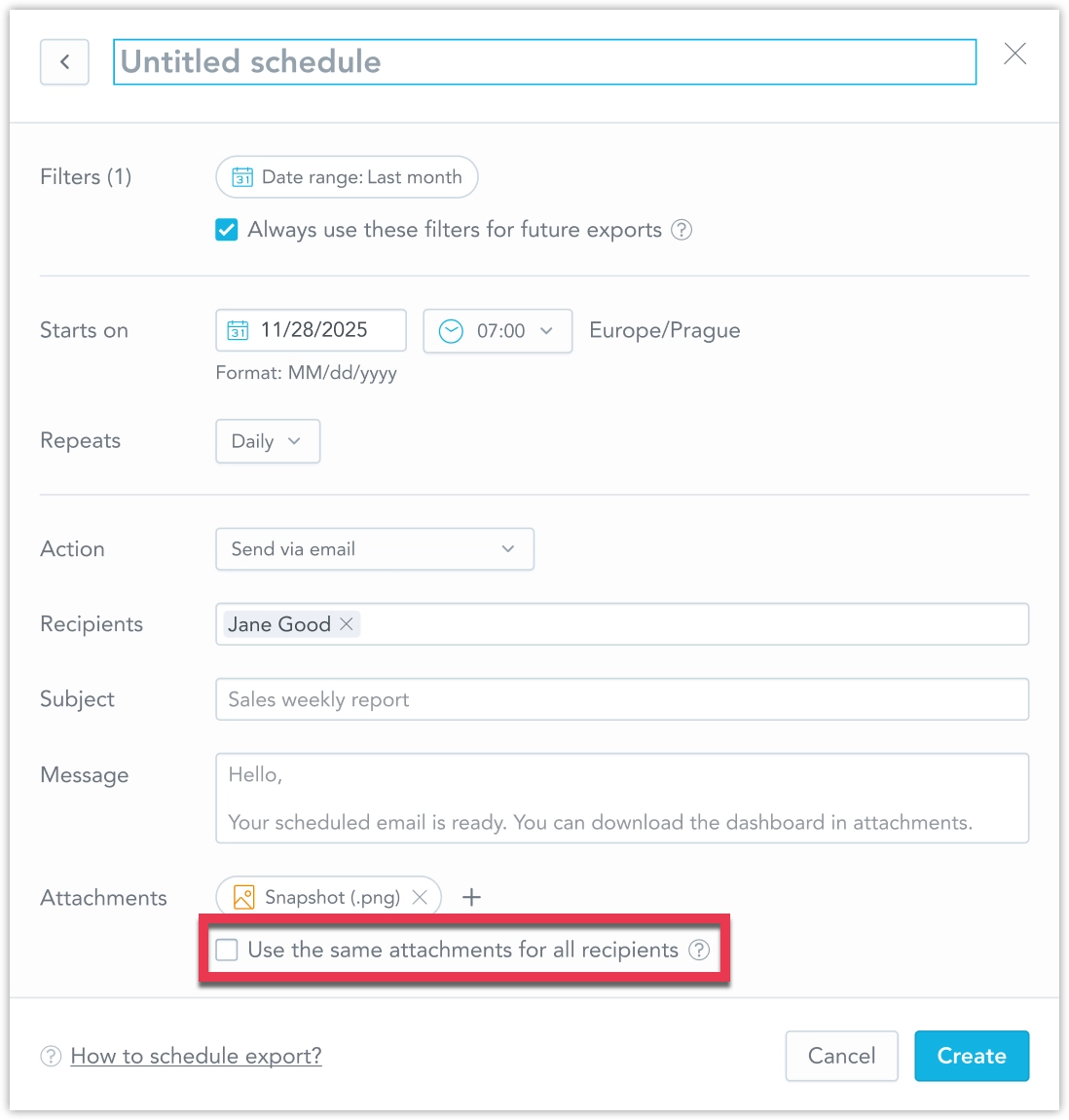
Task: Click the back arrow at top left
Action: pyautogui.click(x=64, y=61)
